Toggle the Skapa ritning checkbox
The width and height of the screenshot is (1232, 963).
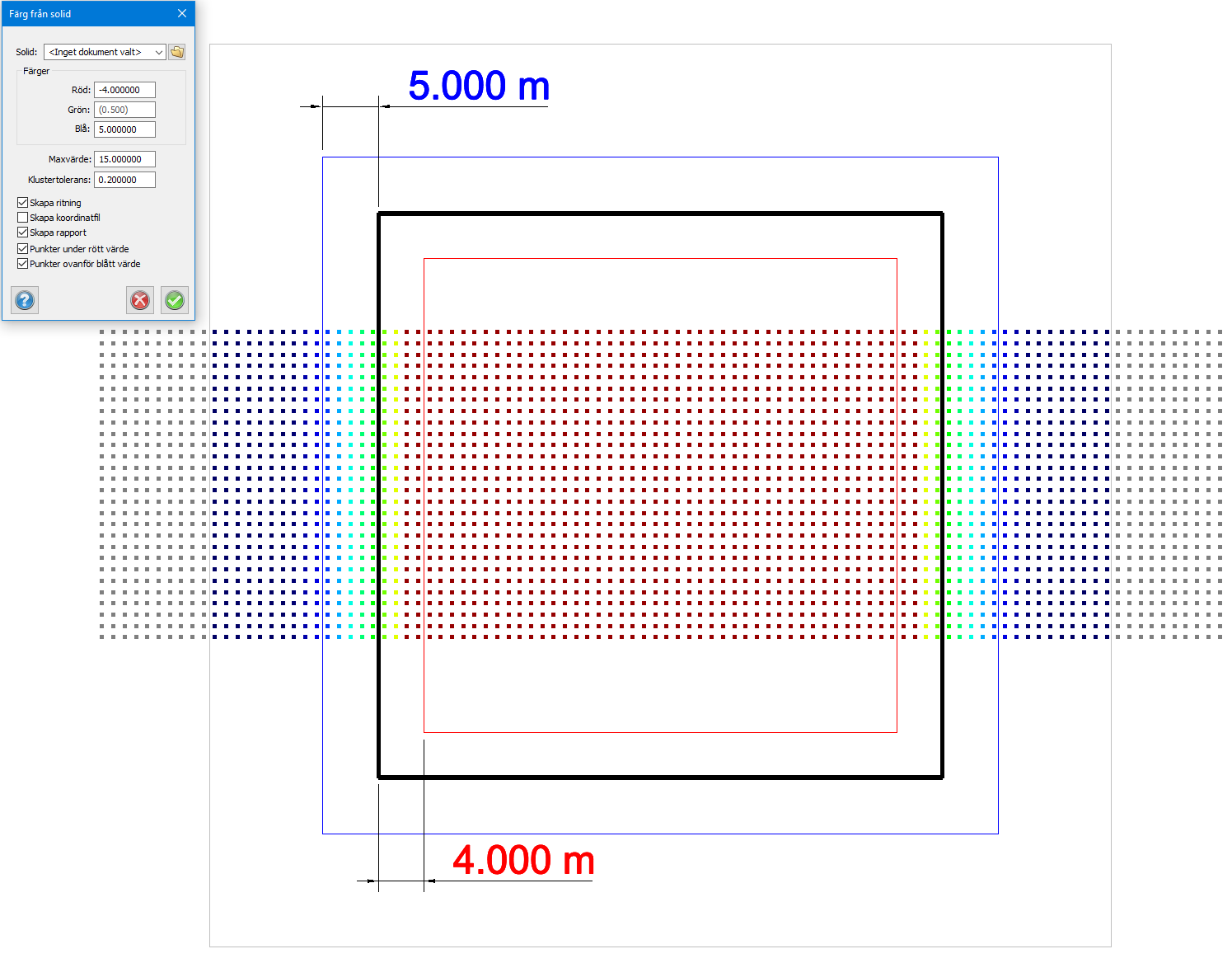(x=23, y=203)
